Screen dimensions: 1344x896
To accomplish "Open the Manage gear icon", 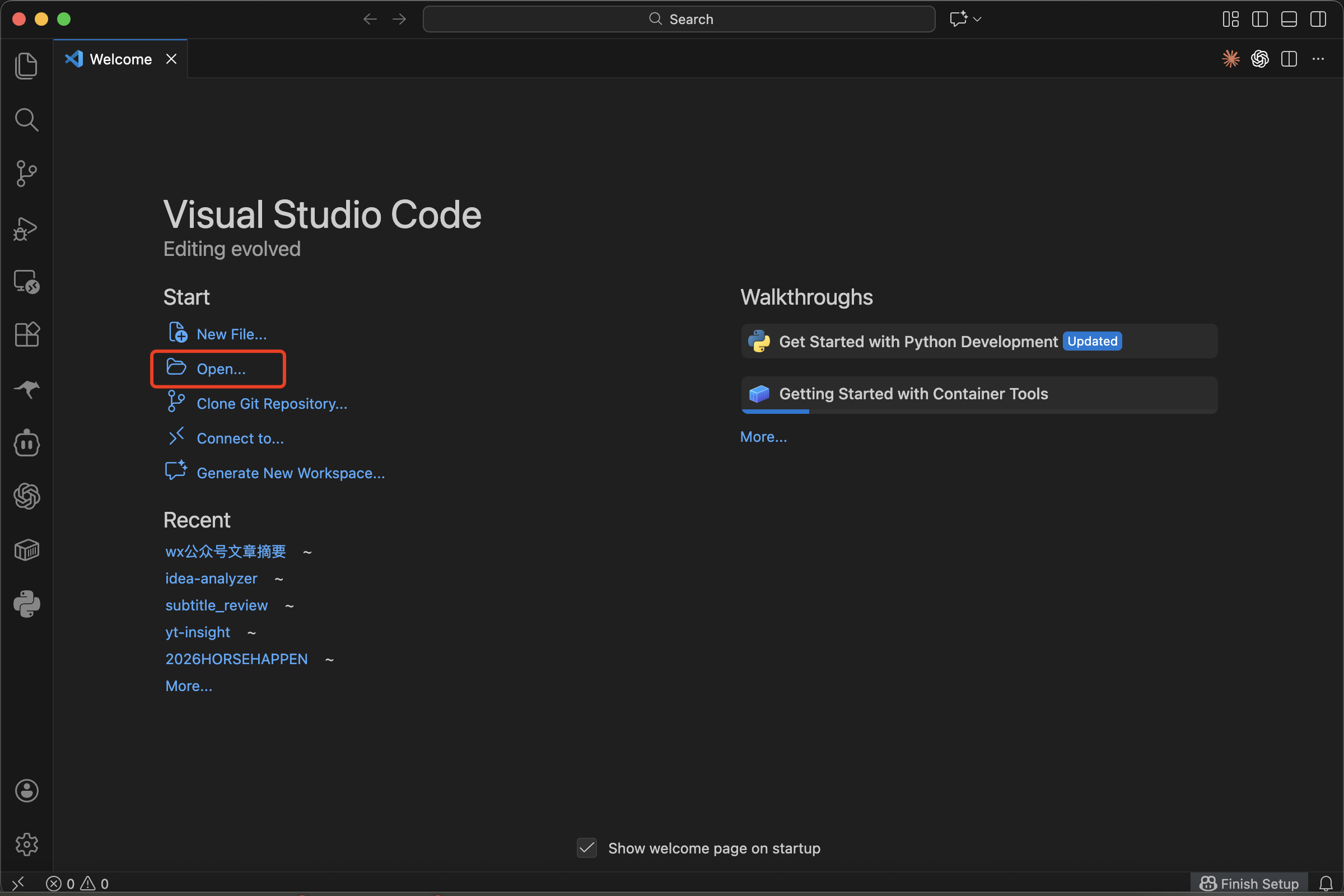I will click(x=26, y=844).
